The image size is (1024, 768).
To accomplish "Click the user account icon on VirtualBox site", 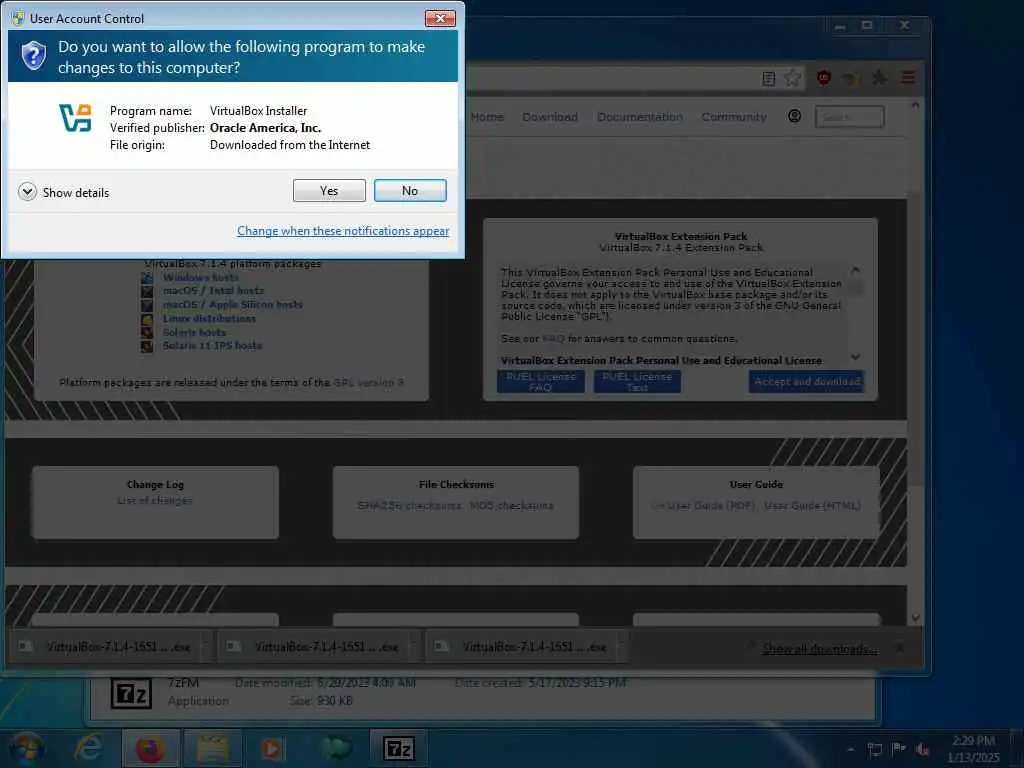I will [x=794, y=116].
